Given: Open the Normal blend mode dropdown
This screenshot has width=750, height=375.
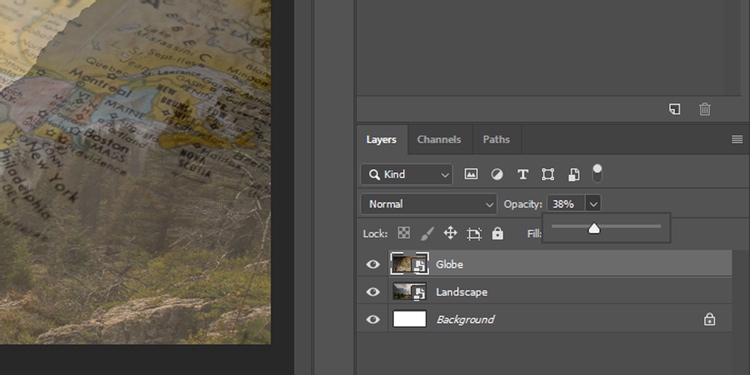Looking at the screenshot, I should 429,204.
